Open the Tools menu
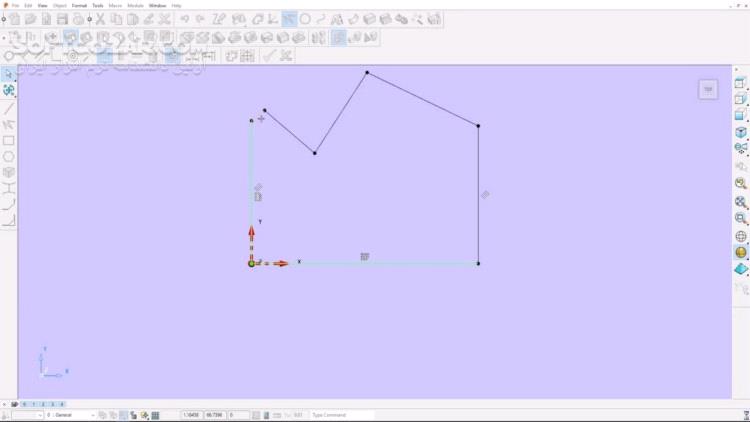The width and height of the screenshot is (750, 422). pyautogui.click(x=98, y=6)
